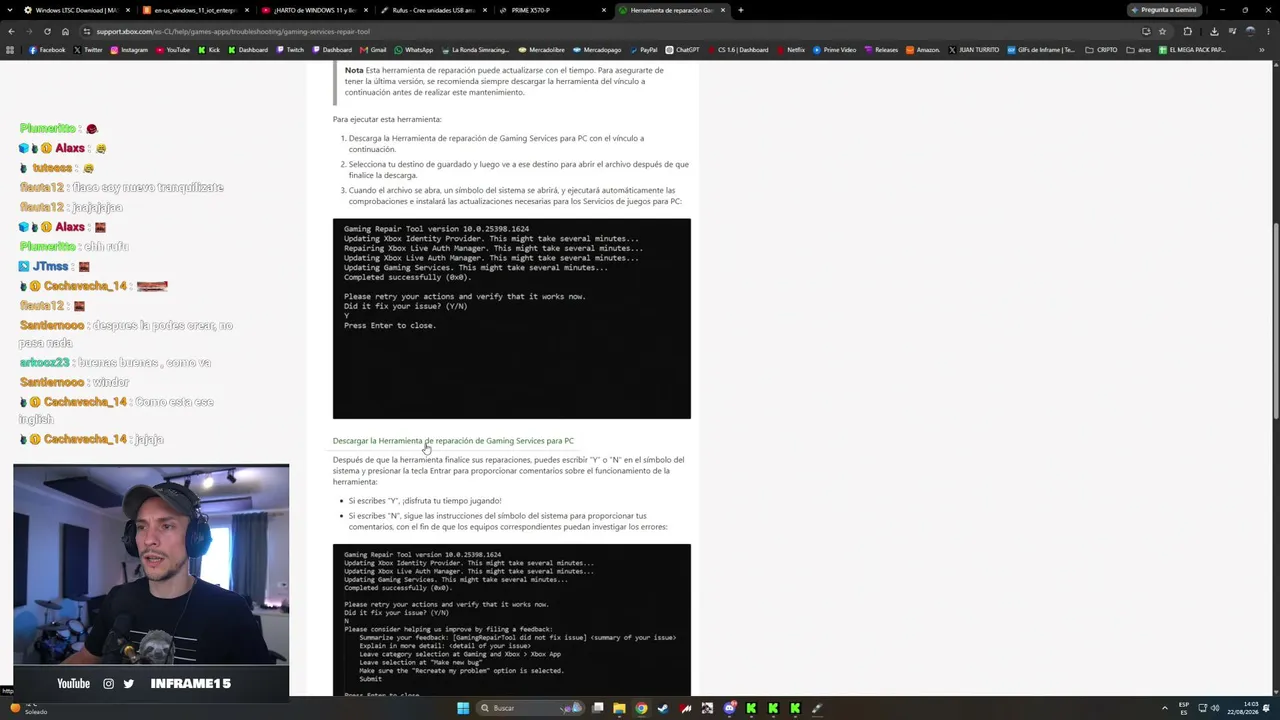
Task: Open the EL MEGA PACK bookmark
Action: 1192,50
